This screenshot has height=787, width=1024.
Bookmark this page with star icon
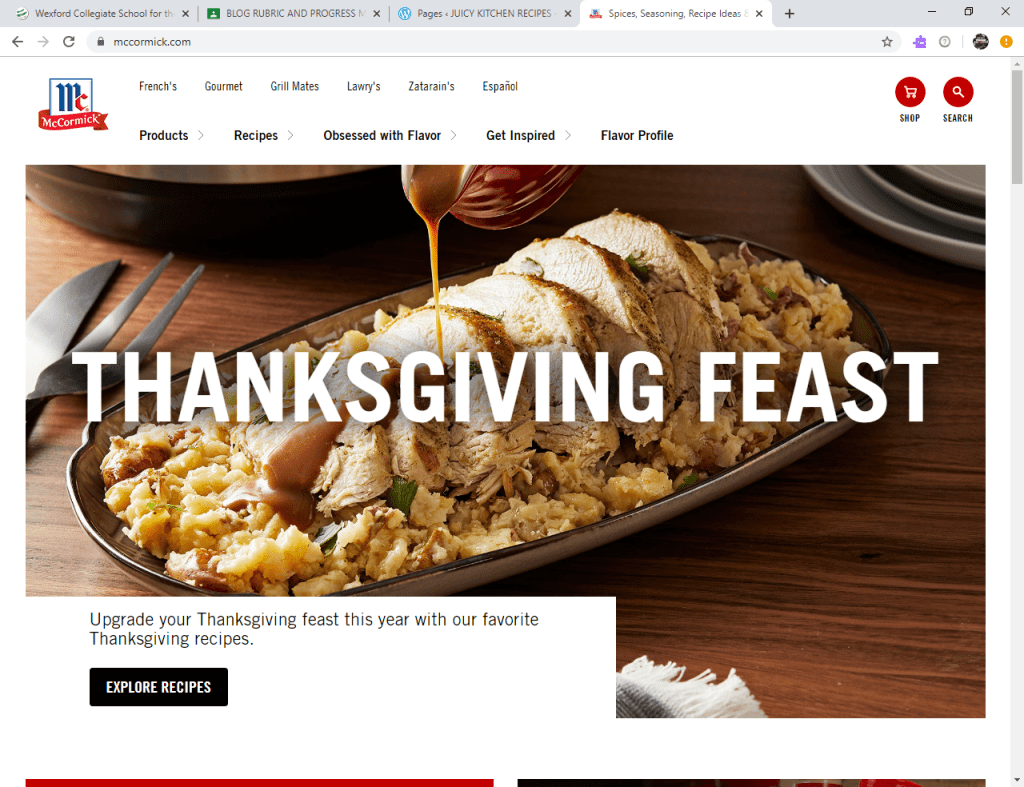(886, 42)
